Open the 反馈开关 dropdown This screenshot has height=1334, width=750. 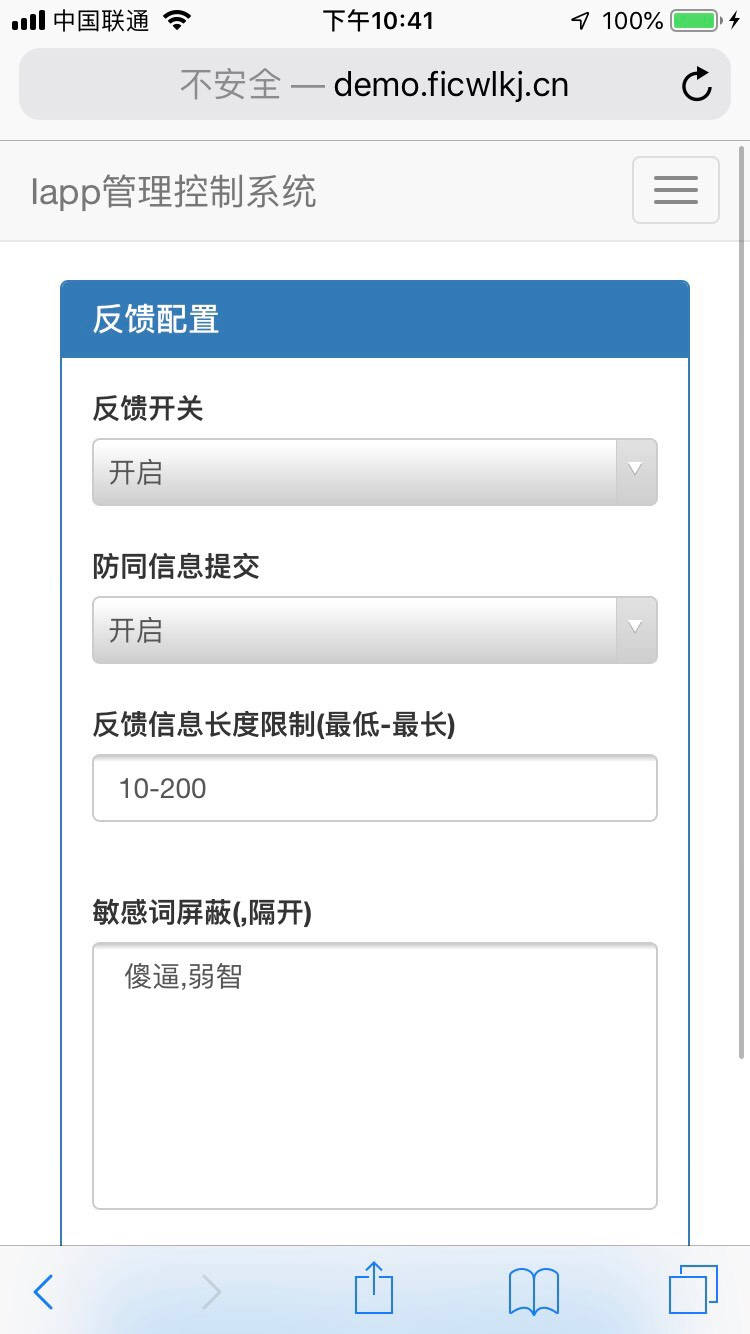(355, 472)
